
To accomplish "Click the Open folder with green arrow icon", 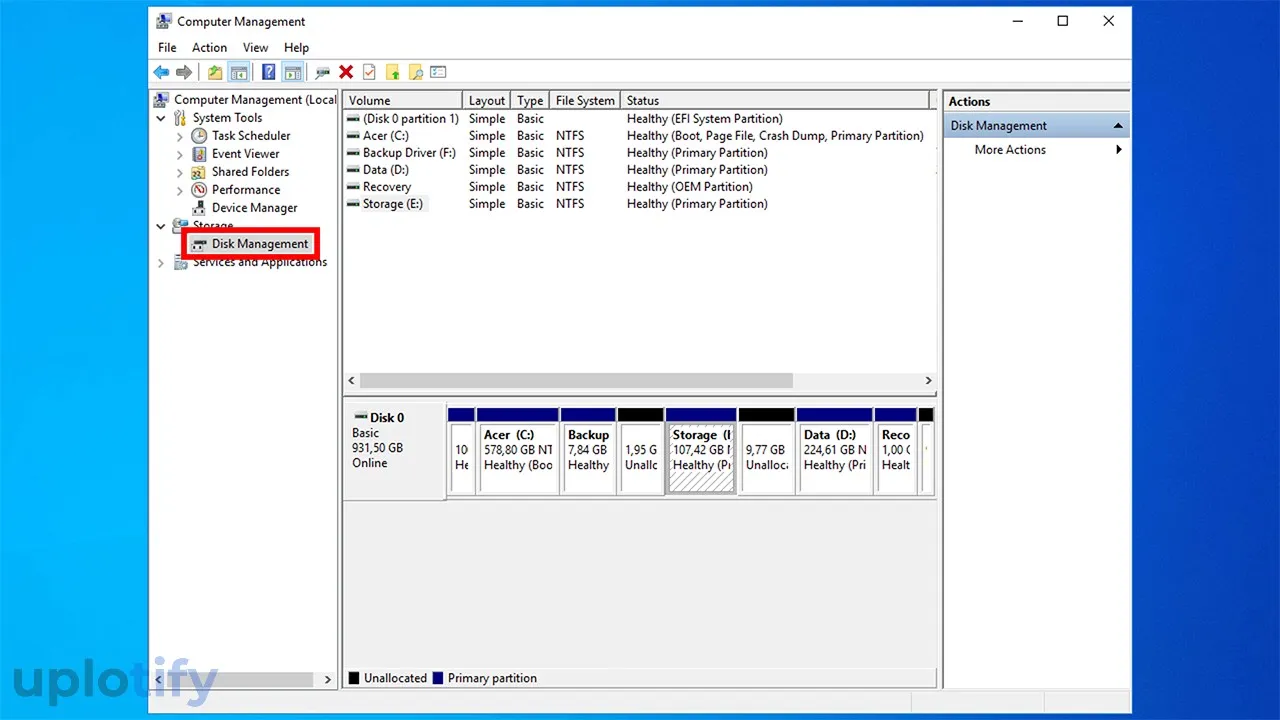I will (x=392, y=72).
